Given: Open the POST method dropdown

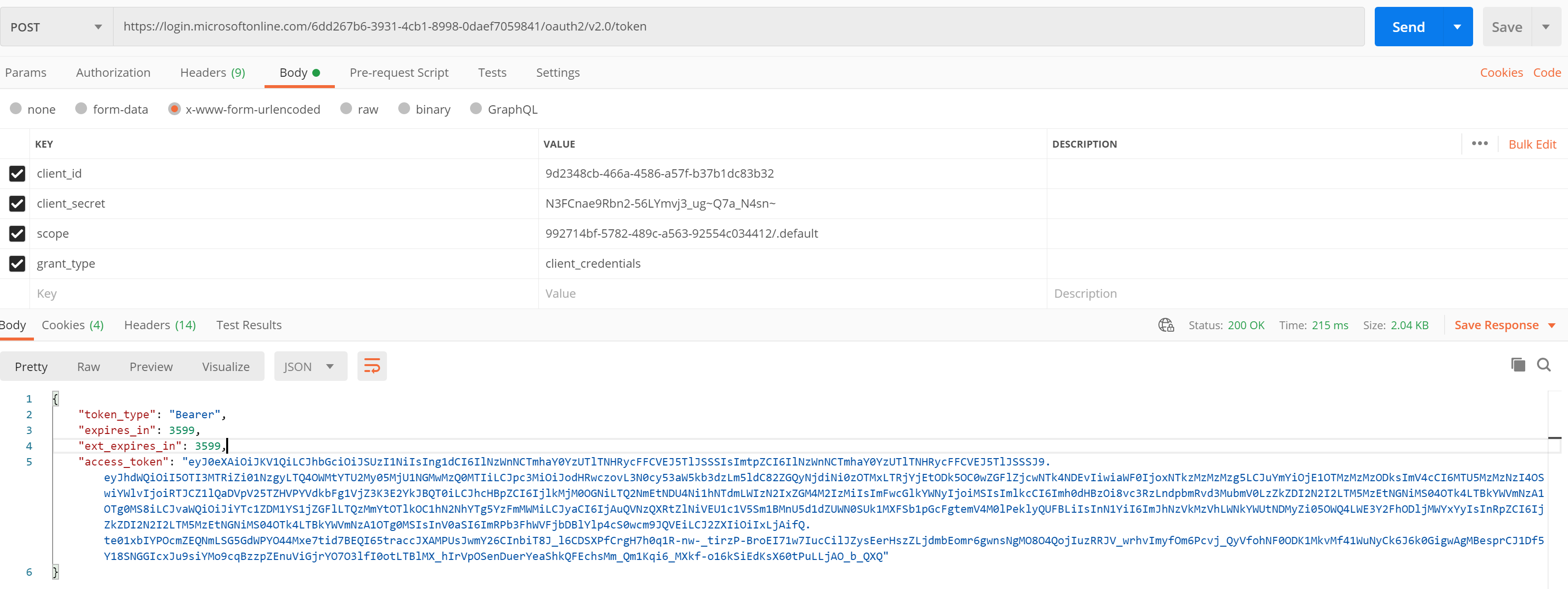Looking at the screenshot, I should pos(55,26).
